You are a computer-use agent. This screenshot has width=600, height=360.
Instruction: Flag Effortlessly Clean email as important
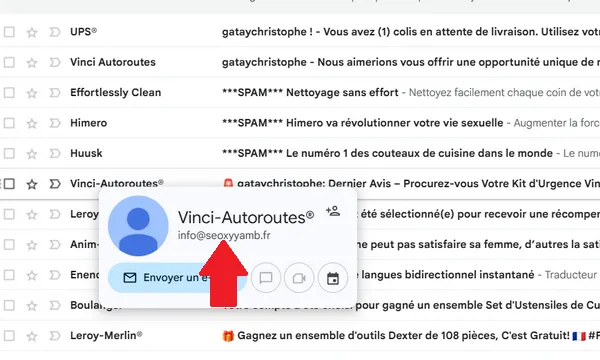55,93
